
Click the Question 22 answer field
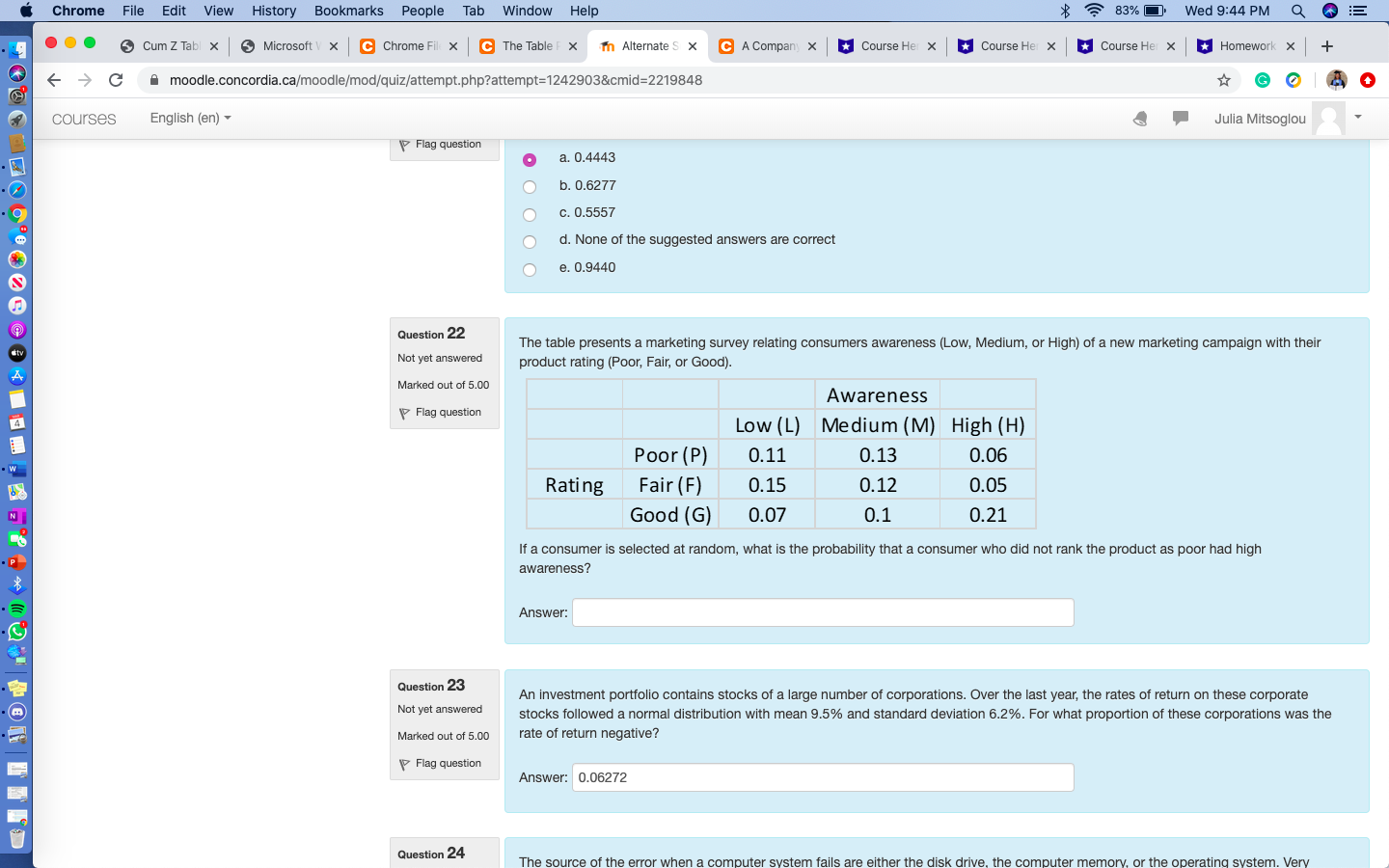click(x=823, y=612)
